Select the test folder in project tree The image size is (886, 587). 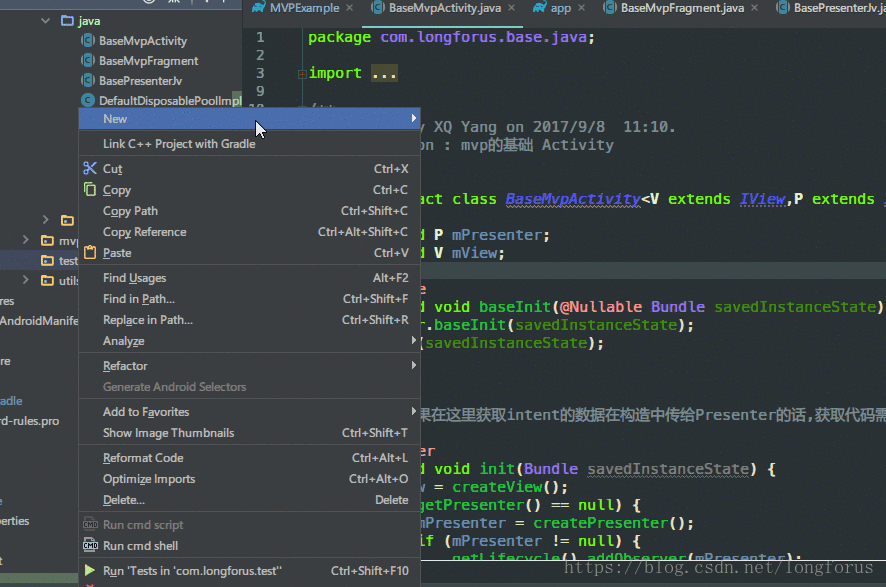(x=68, y=260)
